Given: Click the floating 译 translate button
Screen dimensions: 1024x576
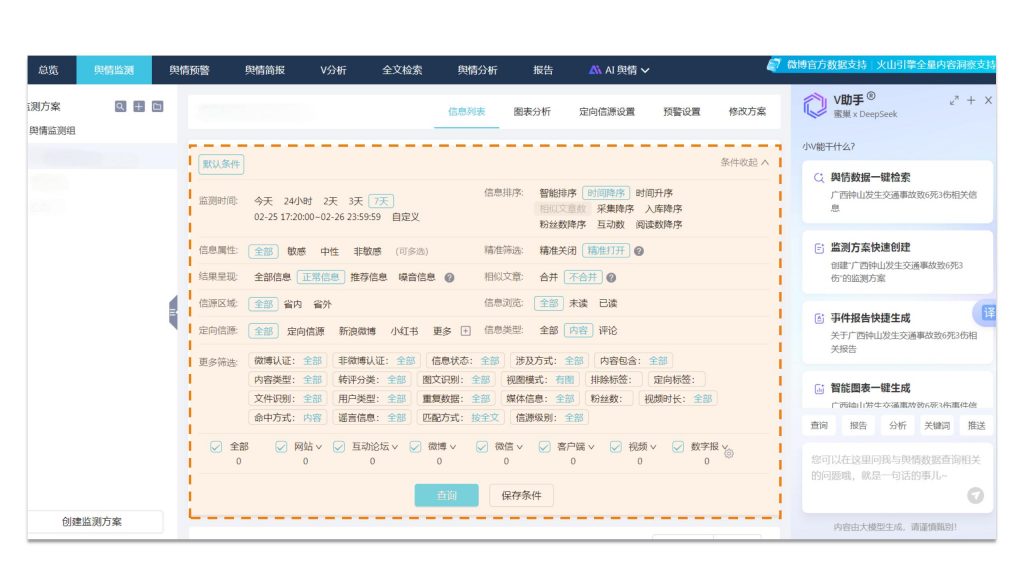Looking at the screenshot, I should (x=987, y=313).
